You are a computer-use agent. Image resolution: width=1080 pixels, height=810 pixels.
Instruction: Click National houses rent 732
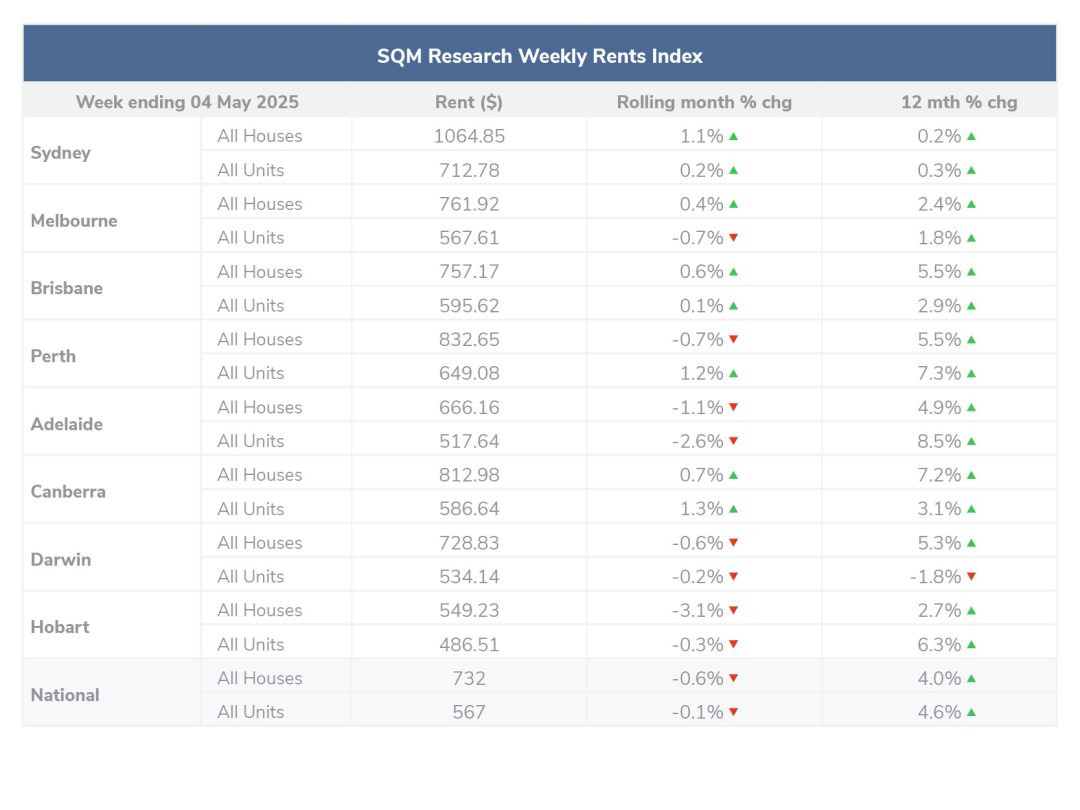coord(469,678)
